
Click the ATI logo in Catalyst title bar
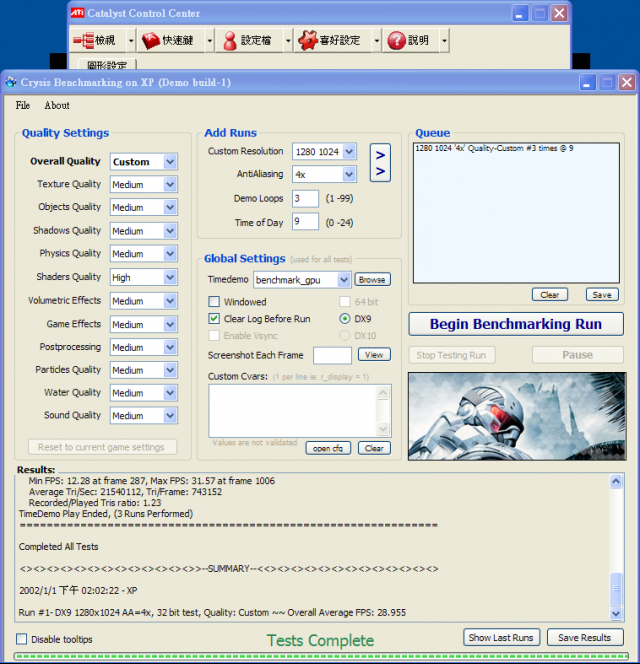point(77,13)
